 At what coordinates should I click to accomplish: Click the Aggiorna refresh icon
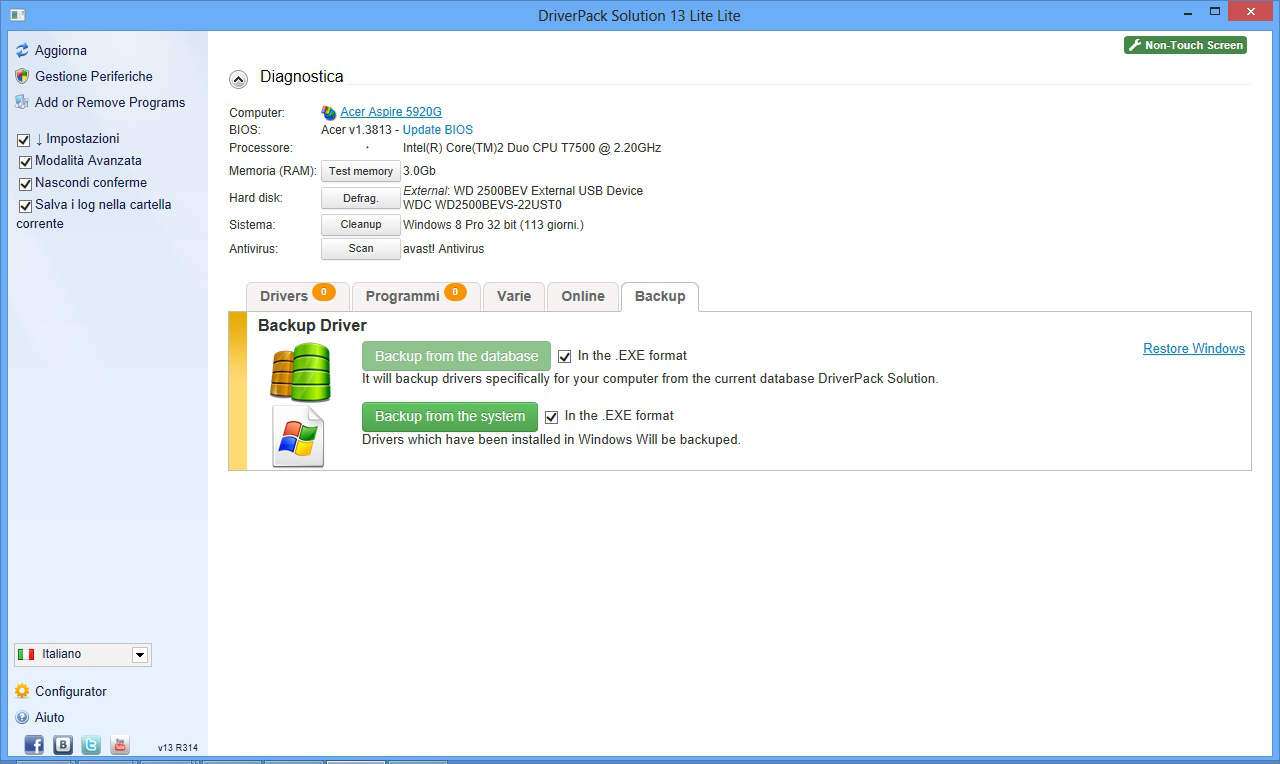coord(22,50)
